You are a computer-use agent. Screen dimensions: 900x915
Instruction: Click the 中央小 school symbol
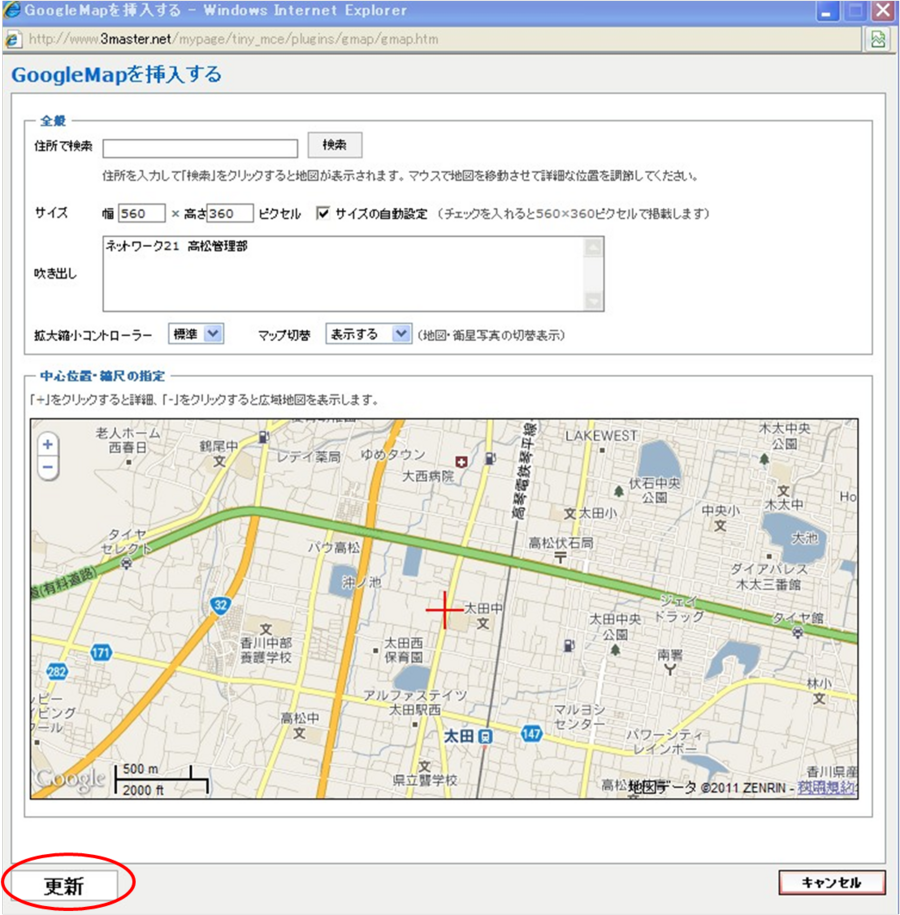[x=720, y=525]
